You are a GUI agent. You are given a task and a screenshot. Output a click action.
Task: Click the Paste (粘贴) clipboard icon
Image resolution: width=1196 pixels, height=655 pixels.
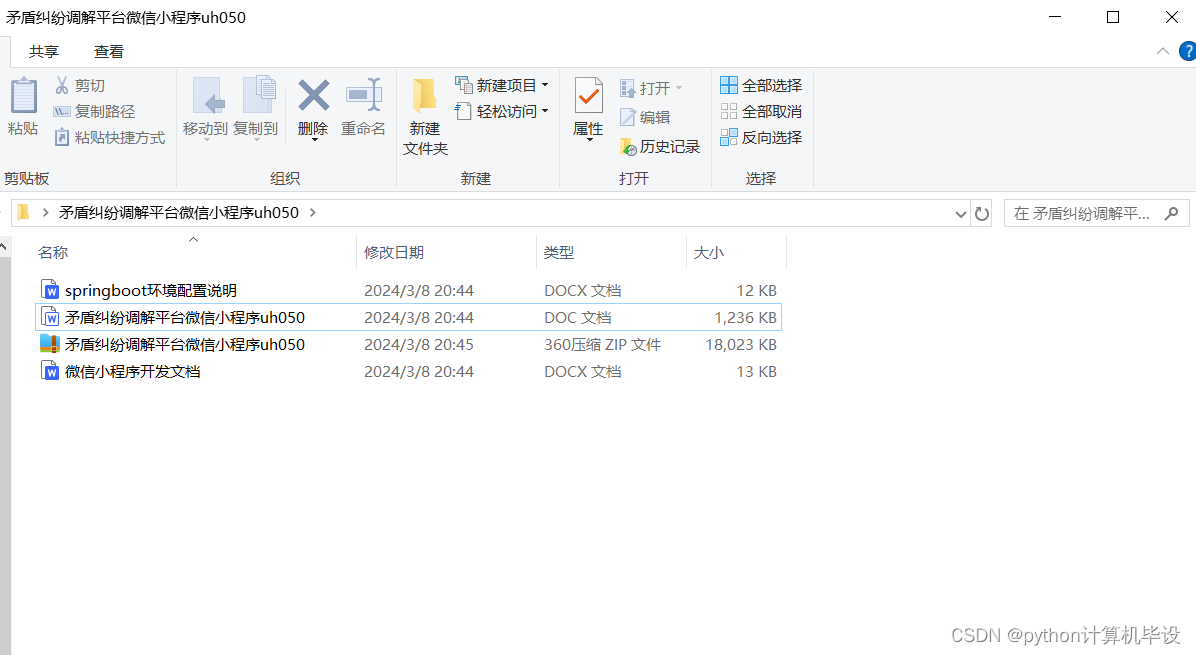pyautogui.click(x=24, y=96)
